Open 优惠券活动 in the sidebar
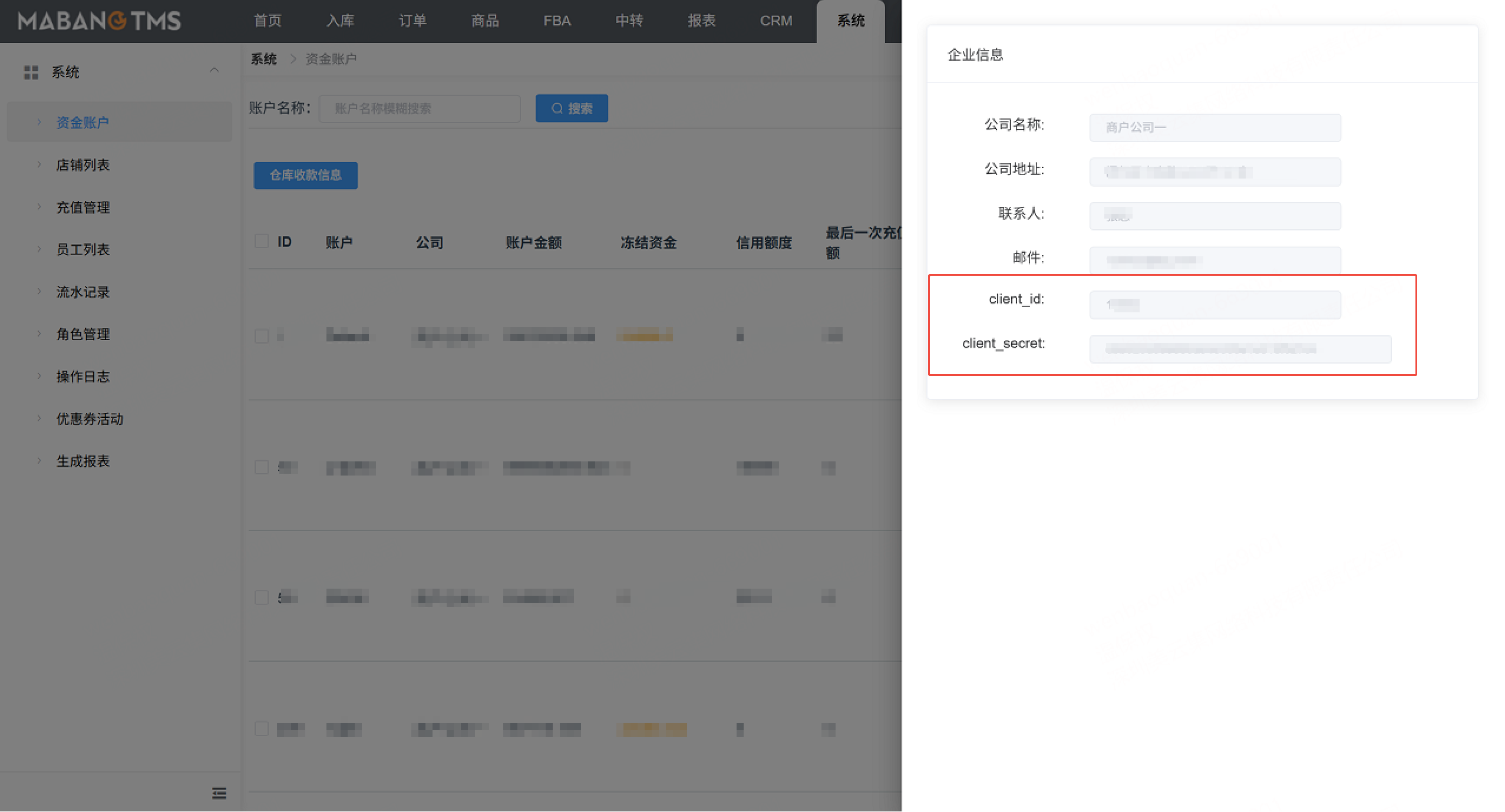This screenshot has height=812, width=1505. click(90, 419)
